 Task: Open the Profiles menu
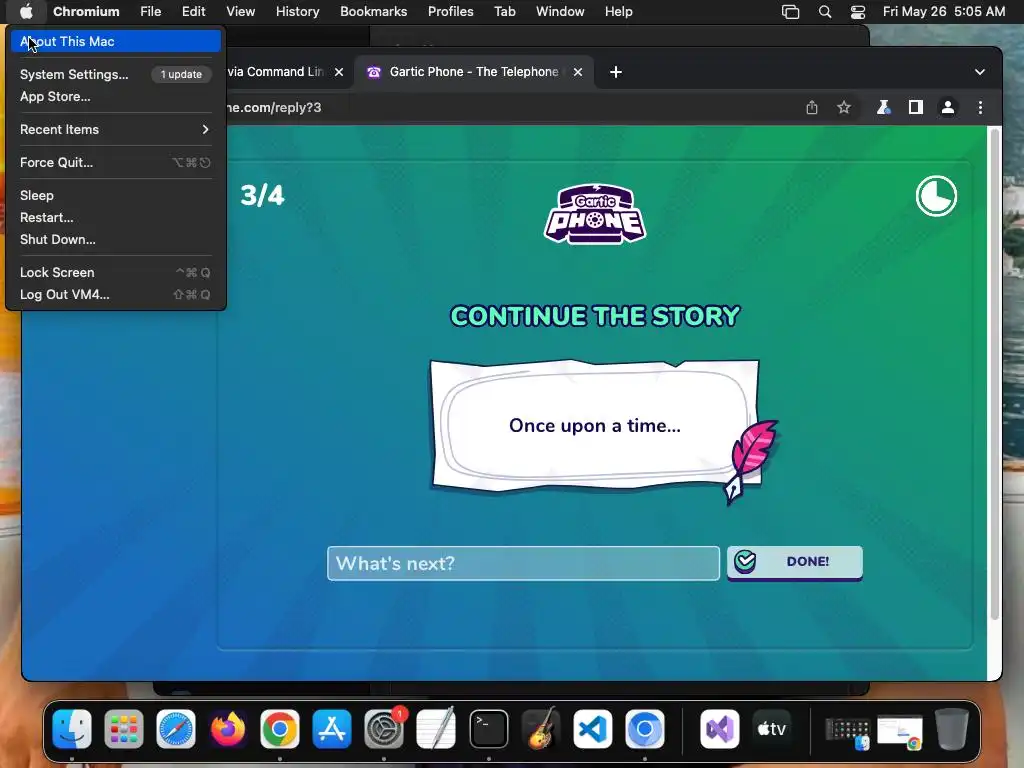tap(450, 11)
